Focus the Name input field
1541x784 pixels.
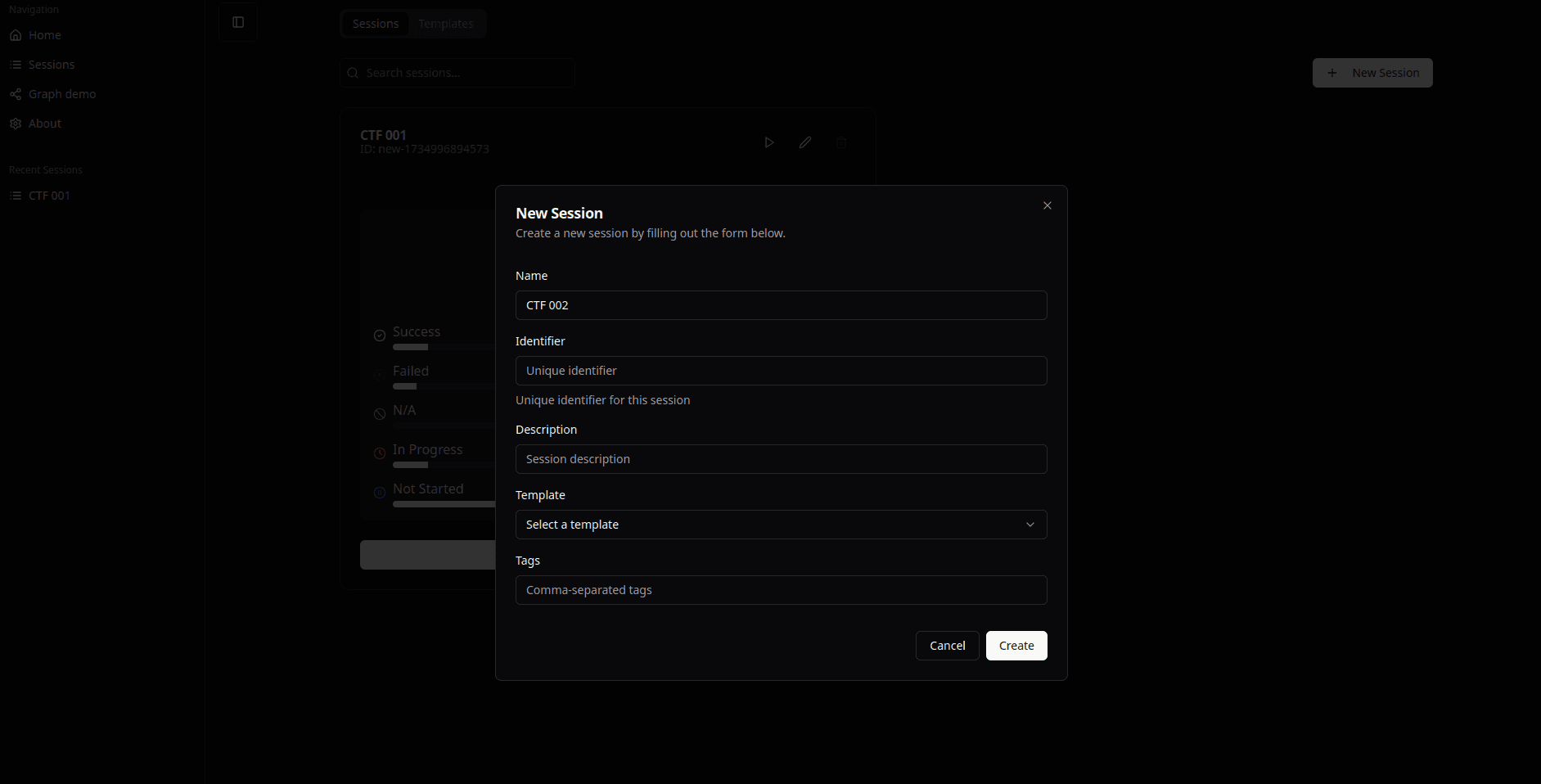point(780,305)
